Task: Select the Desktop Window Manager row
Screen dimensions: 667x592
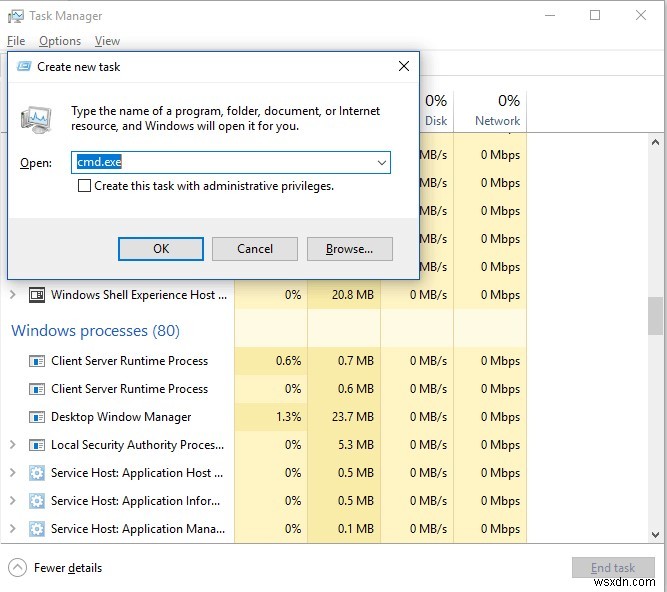Action: [264, 417]
